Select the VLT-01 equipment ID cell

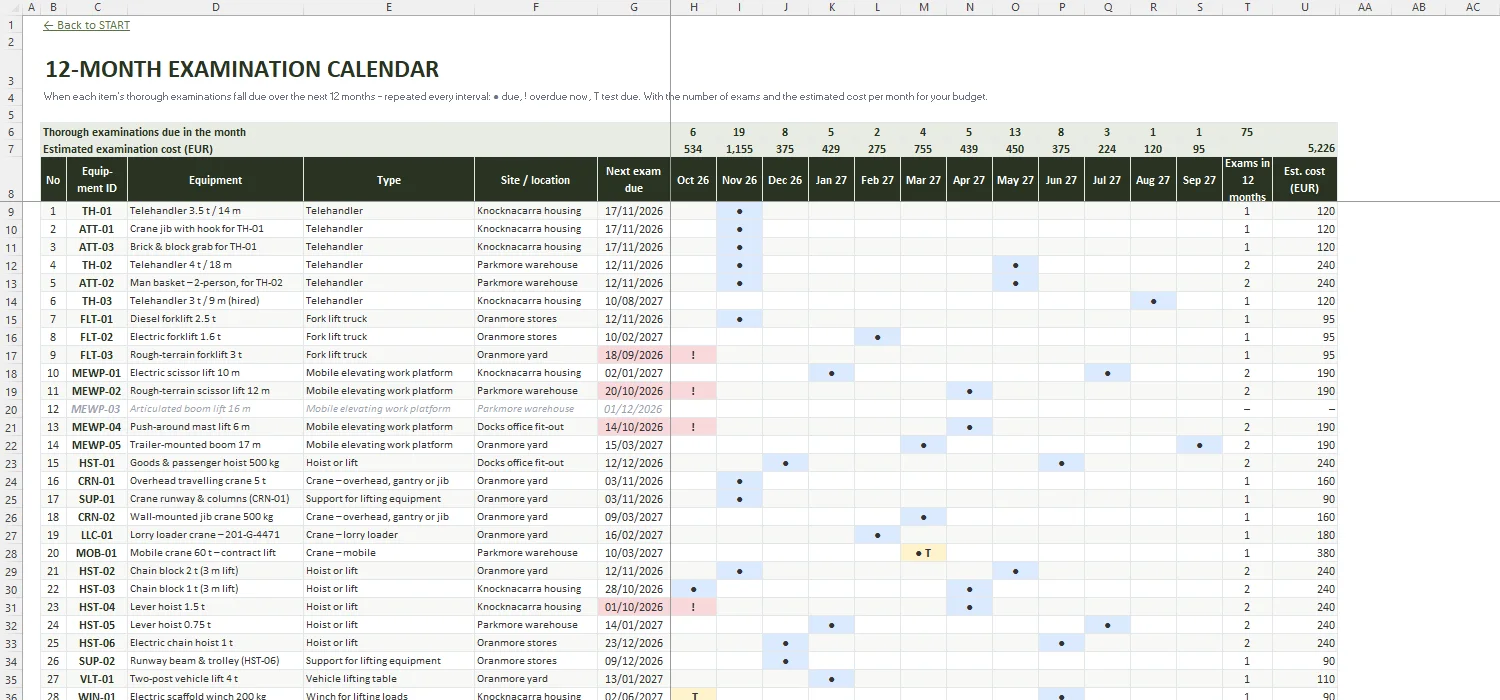[97, 679]
